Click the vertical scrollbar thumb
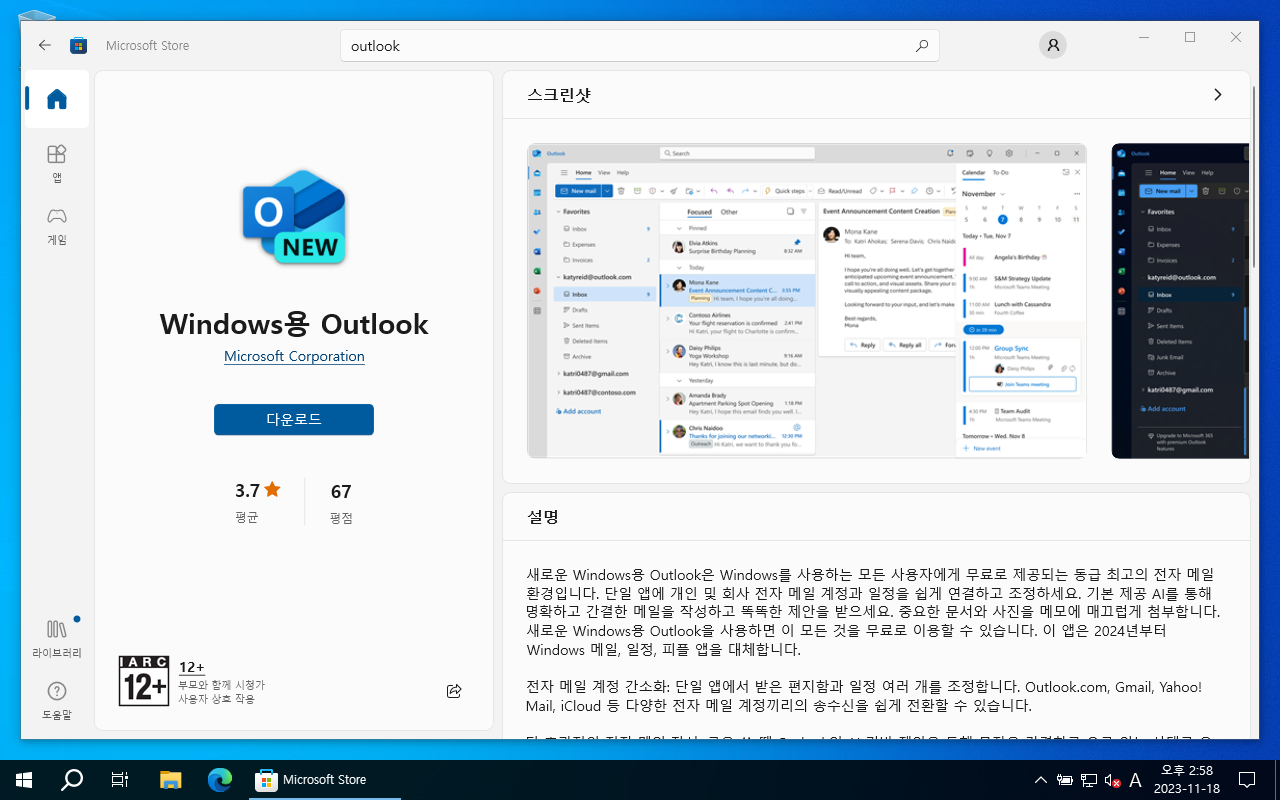 (x=1254, y=178)
